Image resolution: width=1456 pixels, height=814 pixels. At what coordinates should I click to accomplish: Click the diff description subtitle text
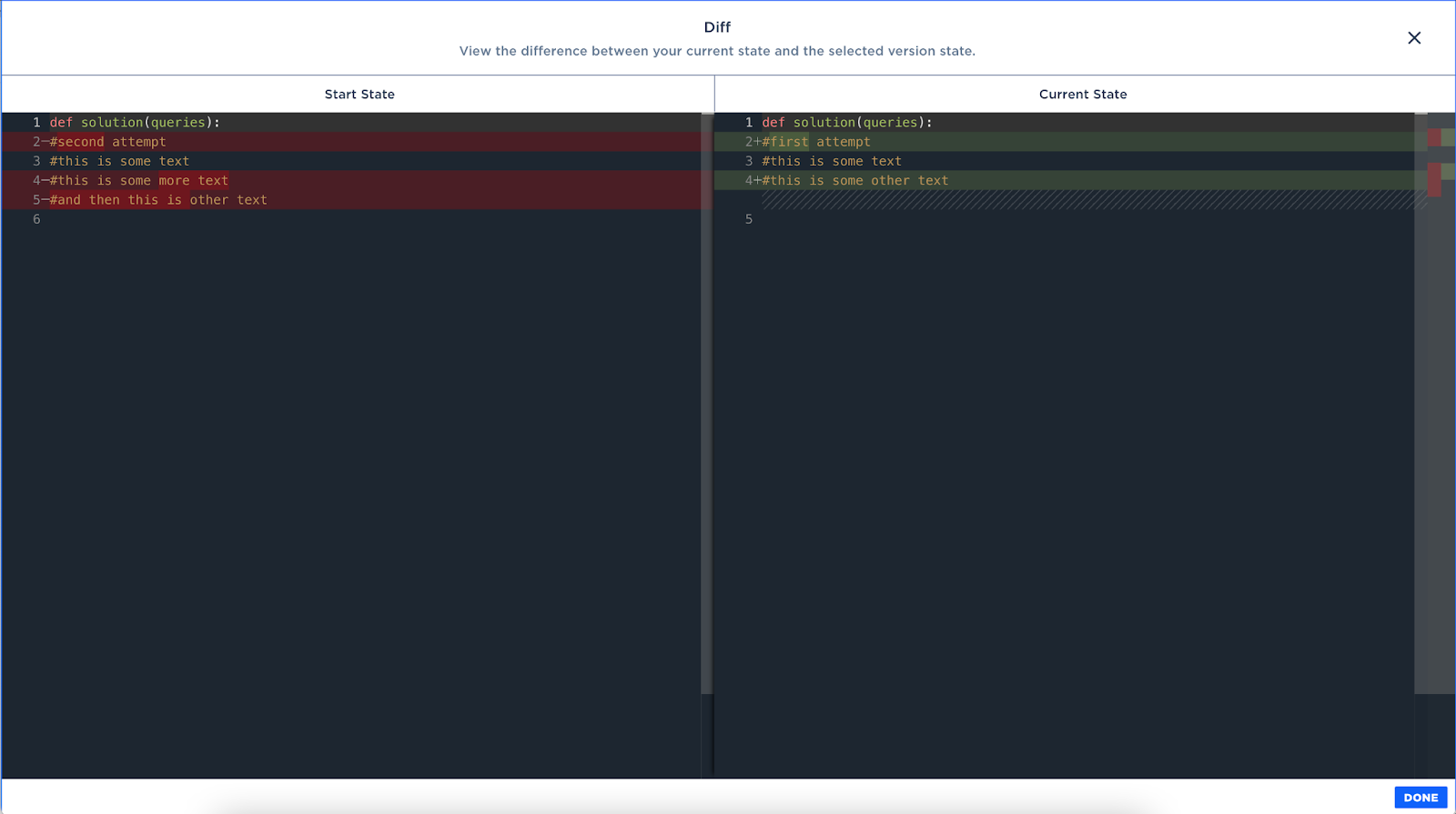click(x=717, y=51)
